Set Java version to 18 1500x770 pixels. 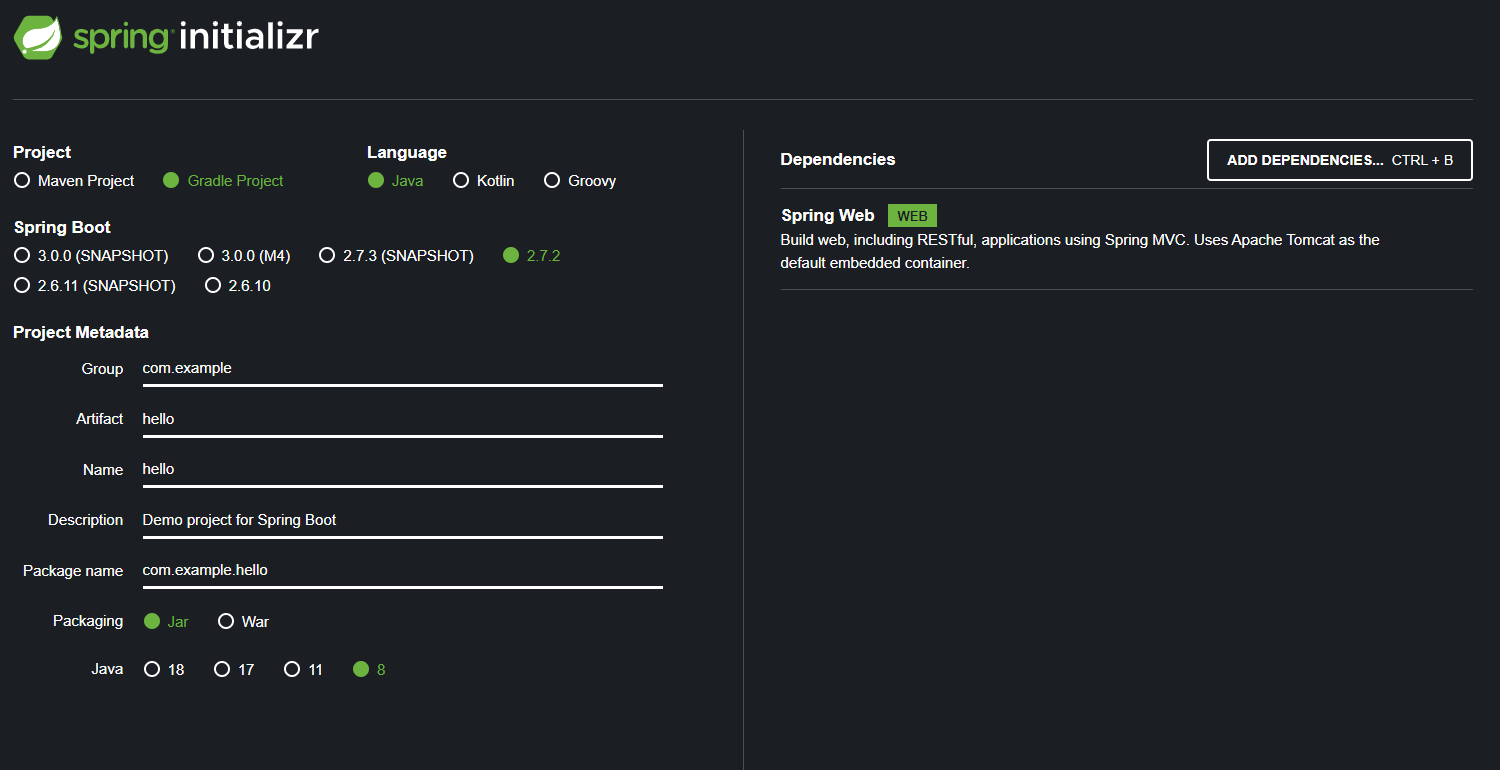[x=164, y=670]
